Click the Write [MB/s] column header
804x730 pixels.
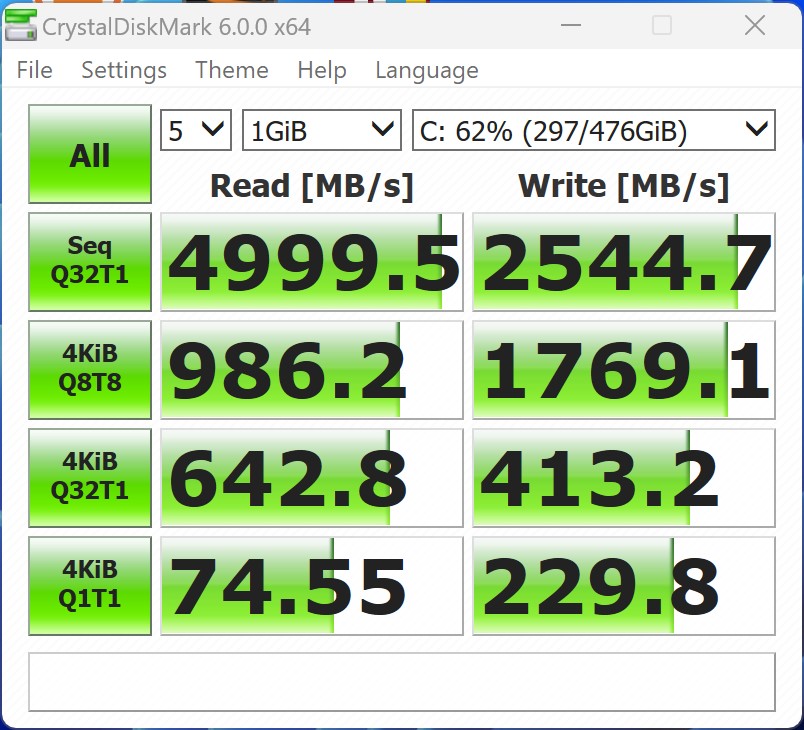click(x=624, y=186)
